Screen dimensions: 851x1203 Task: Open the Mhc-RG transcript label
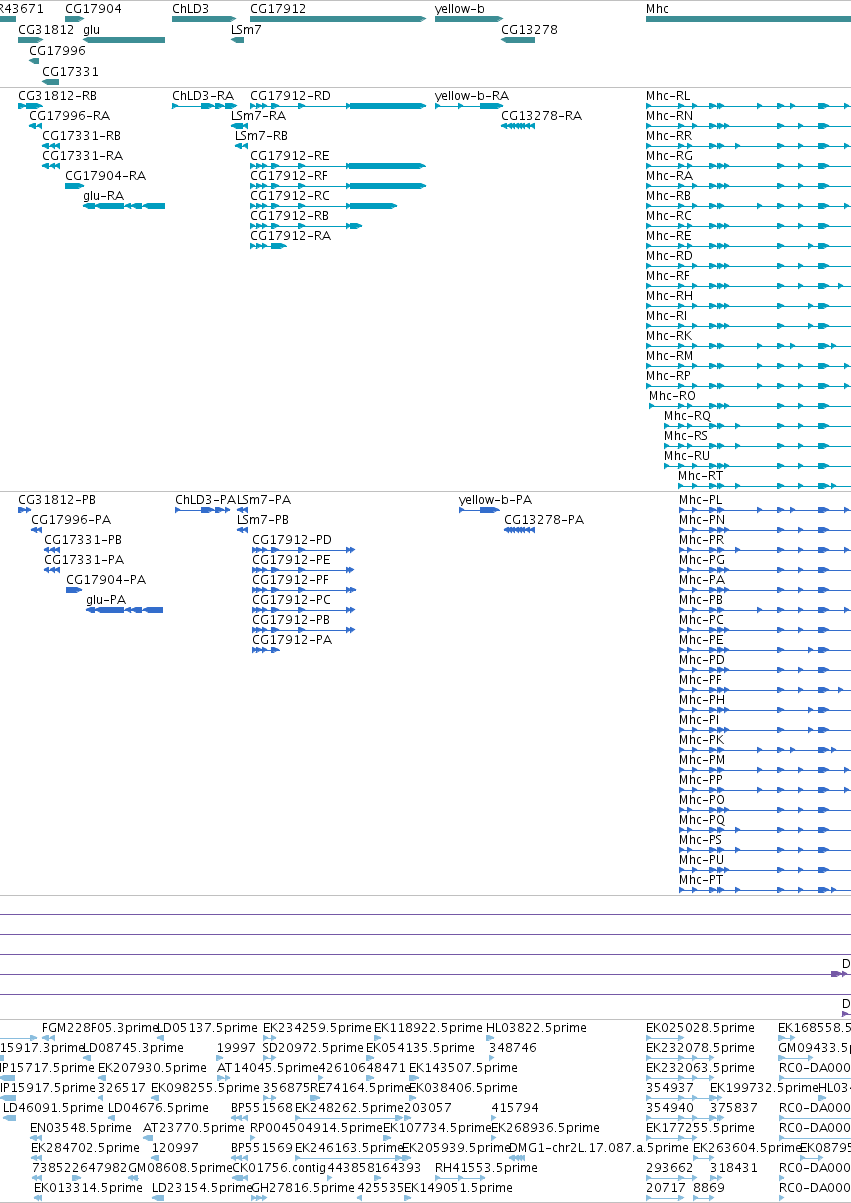click(669, 156)
